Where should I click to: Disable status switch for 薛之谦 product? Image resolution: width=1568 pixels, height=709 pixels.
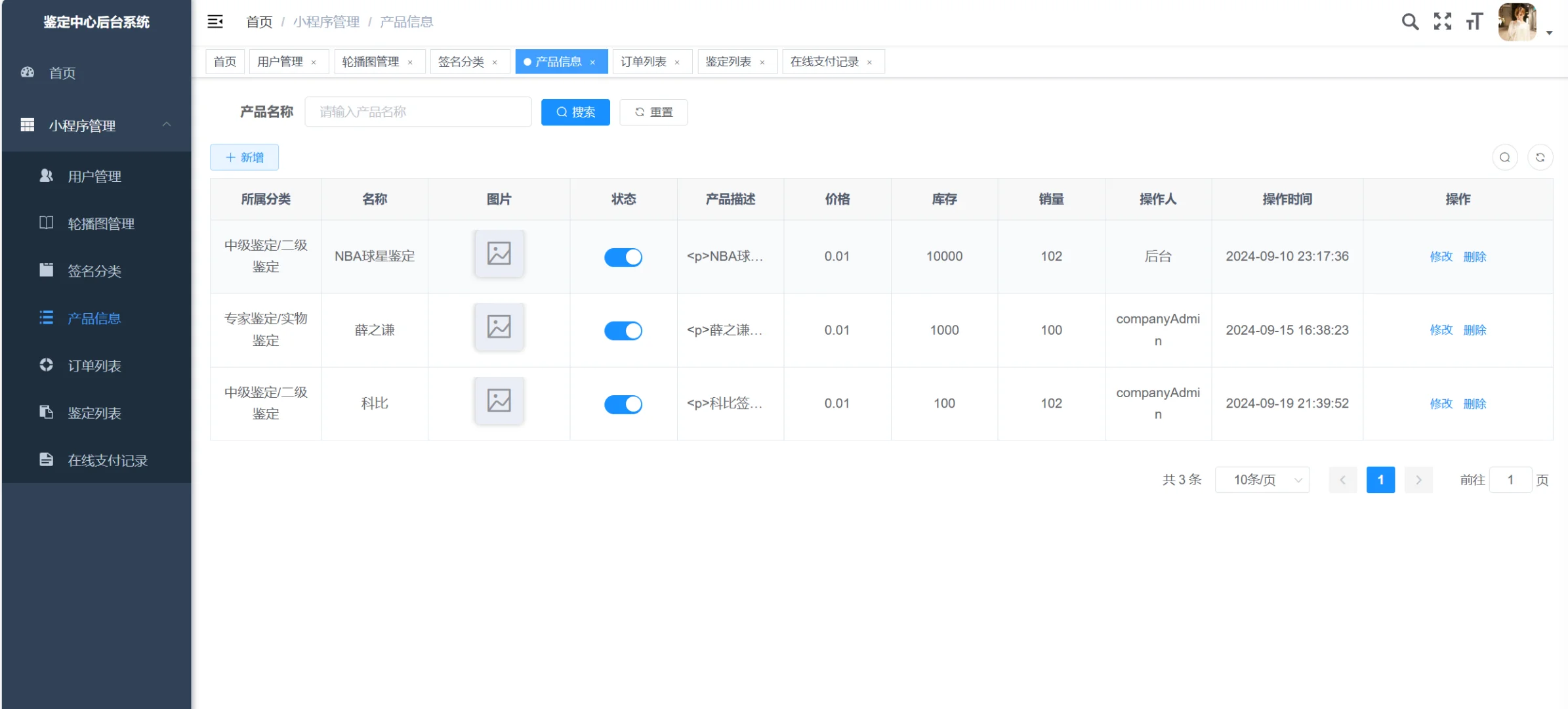623,330
